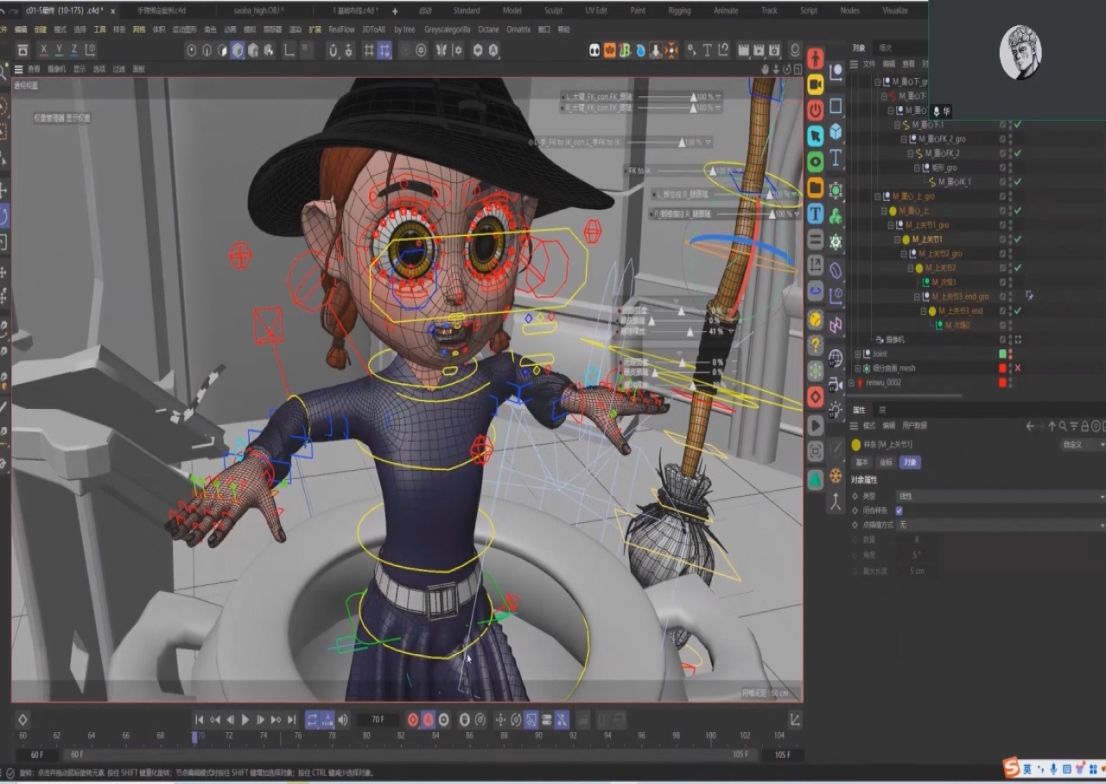Toggle the red X on 细分曲面_mesh

(1017, 368)
